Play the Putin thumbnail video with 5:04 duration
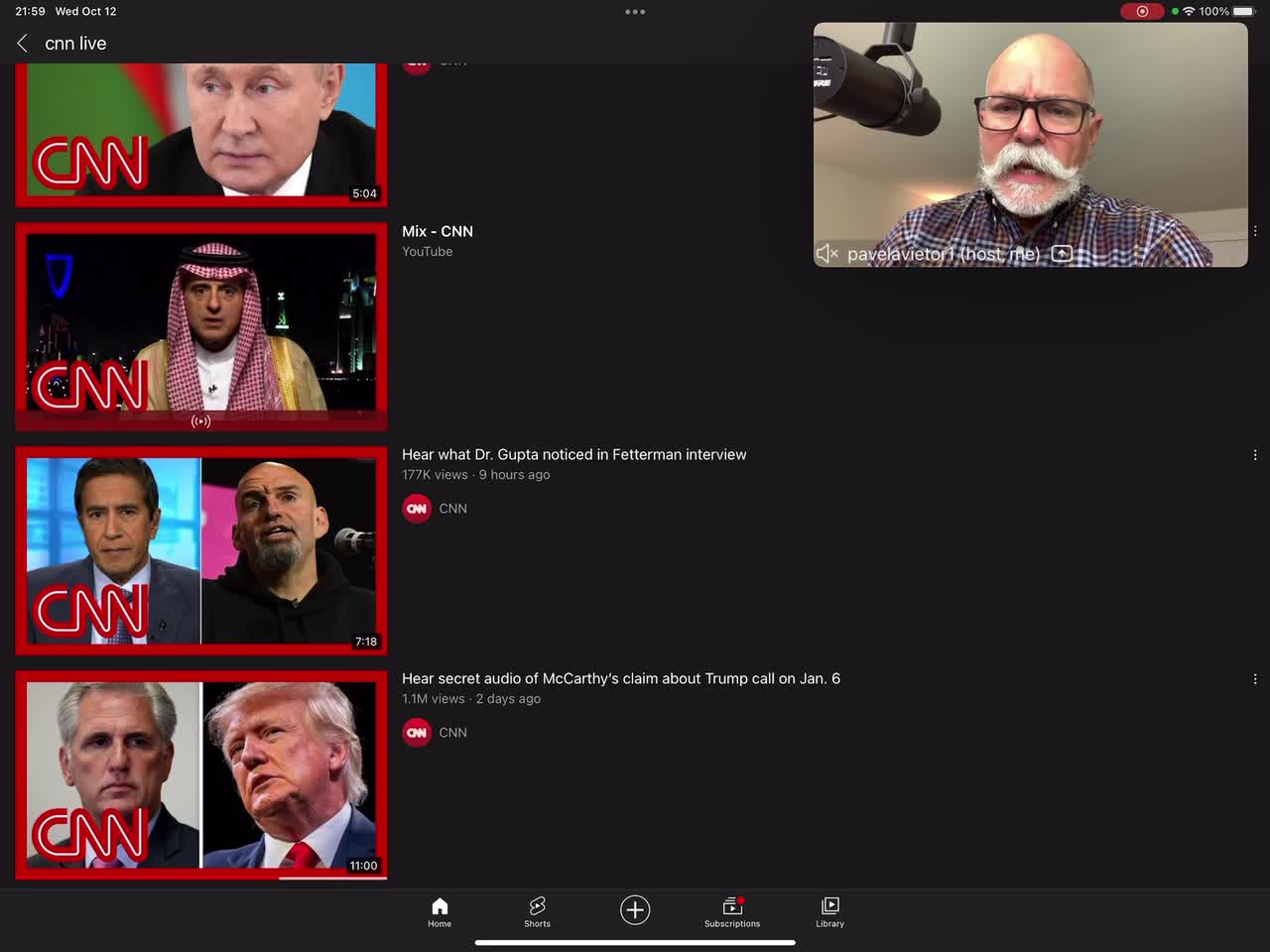1270x952 pixels. pyautogui.click(x=201, y=135)
